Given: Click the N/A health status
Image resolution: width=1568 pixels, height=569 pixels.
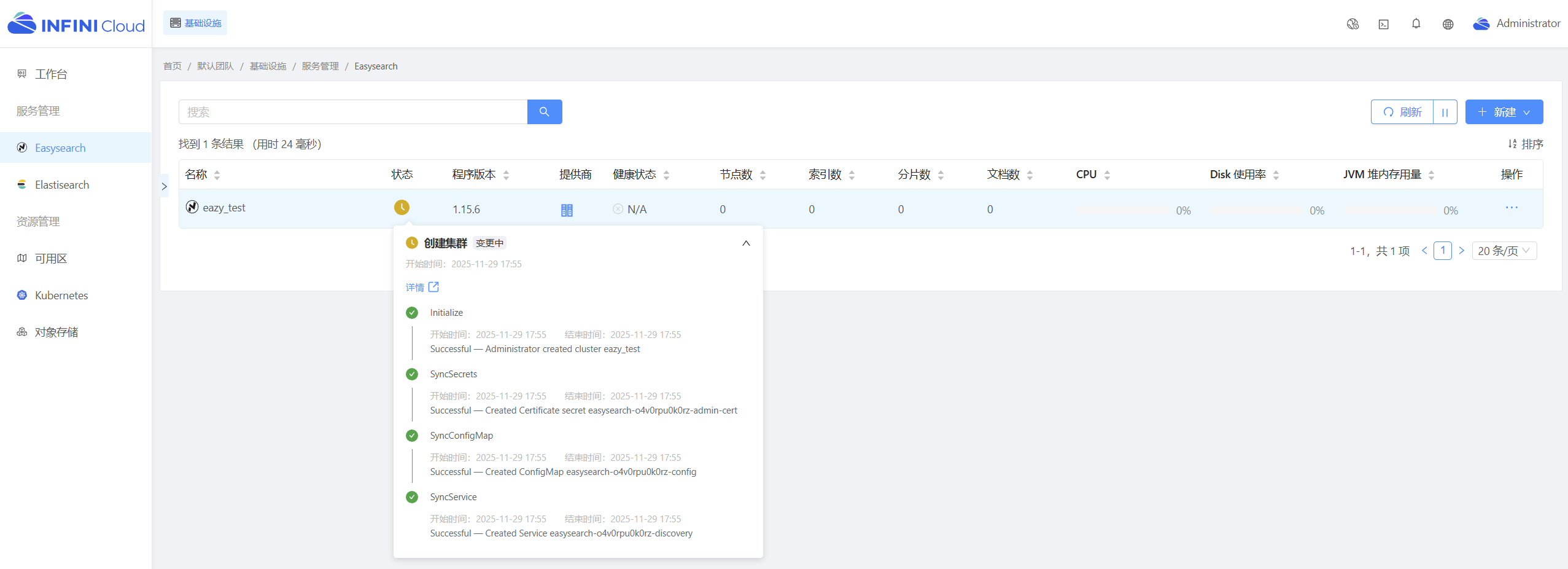Looking at the screenshot, I should point(630,209).
